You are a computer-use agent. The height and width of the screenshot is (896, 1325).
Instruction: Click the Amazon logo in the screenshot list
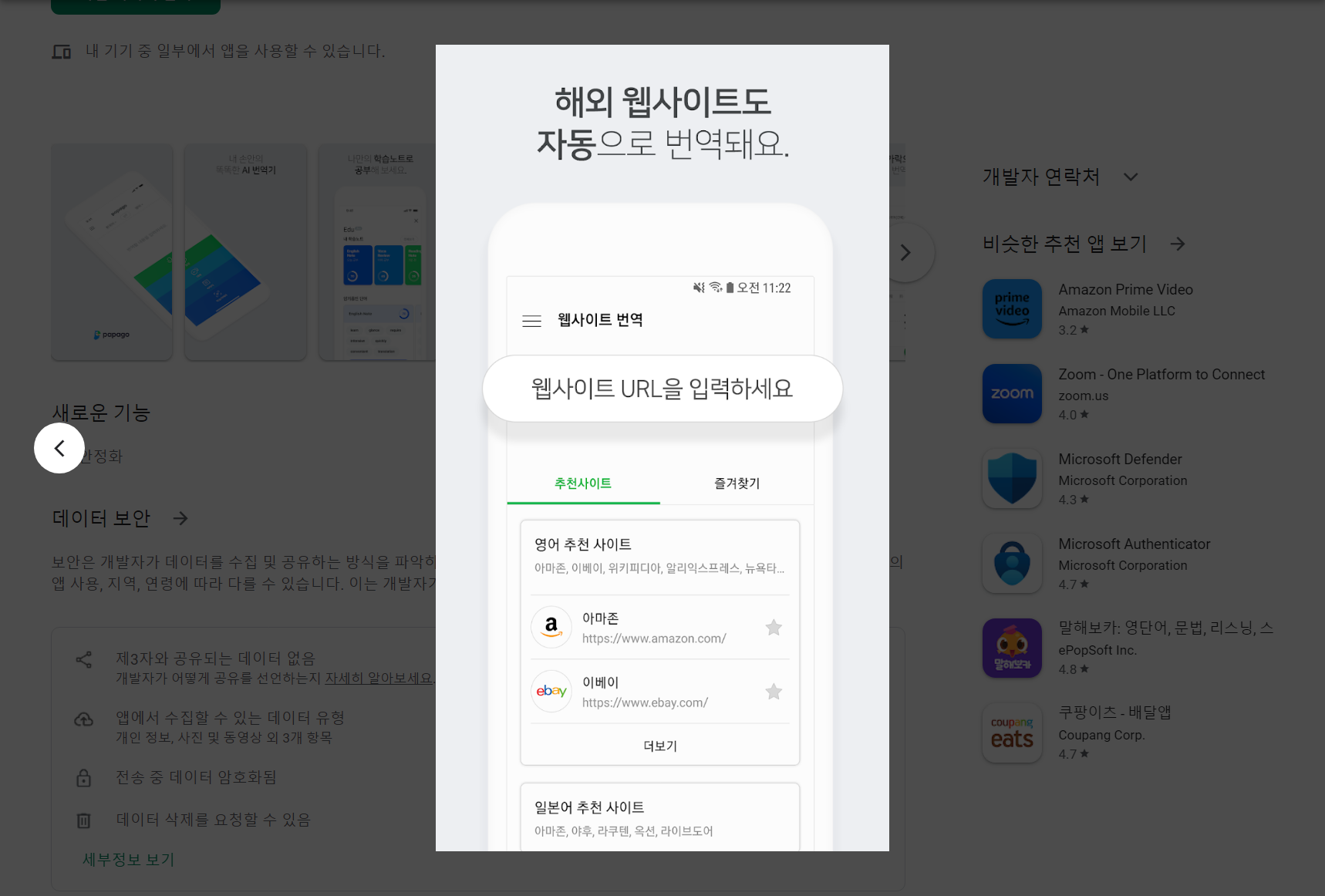pyautogui.click(x=551, y=627)
